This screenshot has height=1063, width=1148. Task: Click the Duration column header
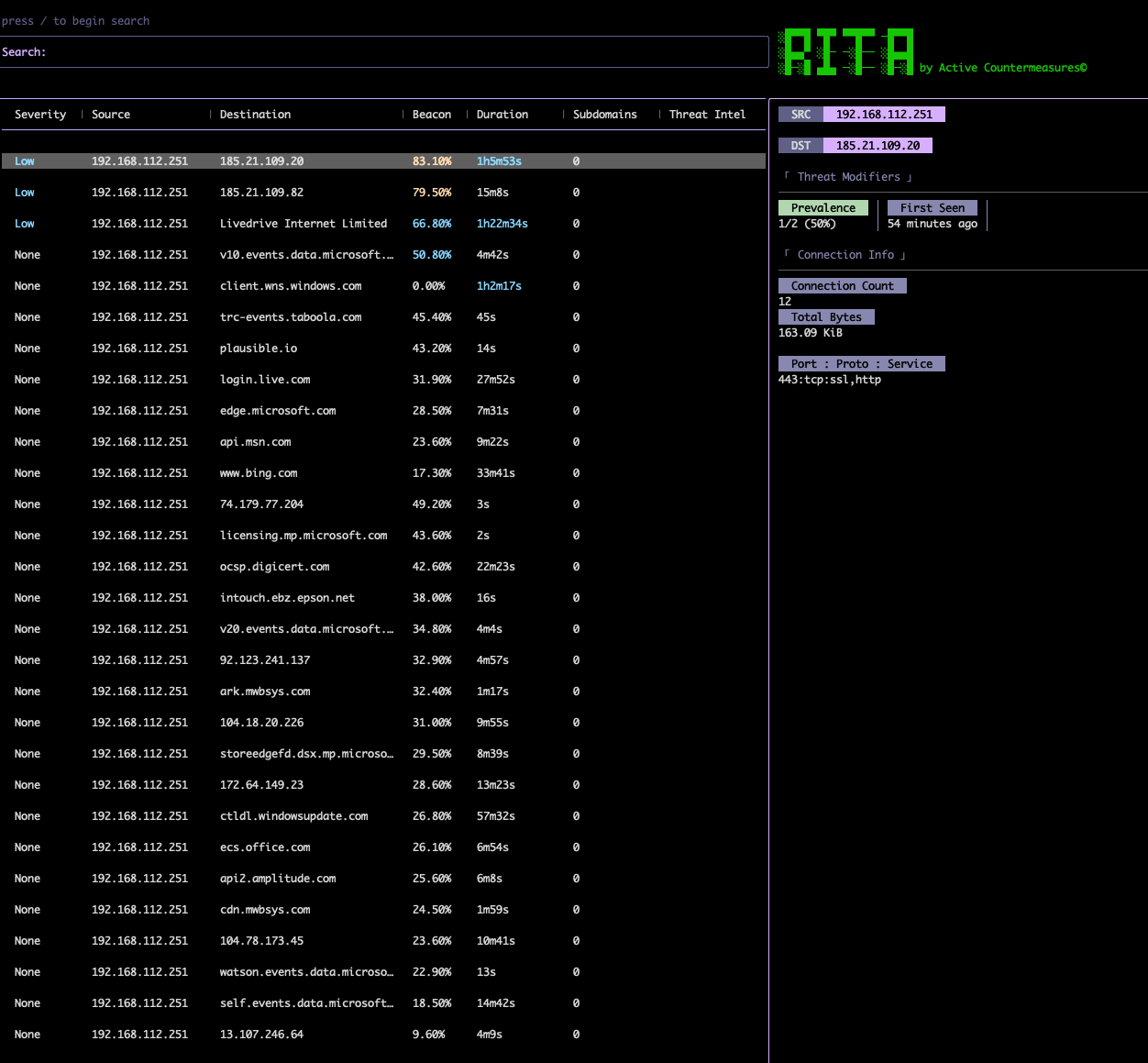502,115
